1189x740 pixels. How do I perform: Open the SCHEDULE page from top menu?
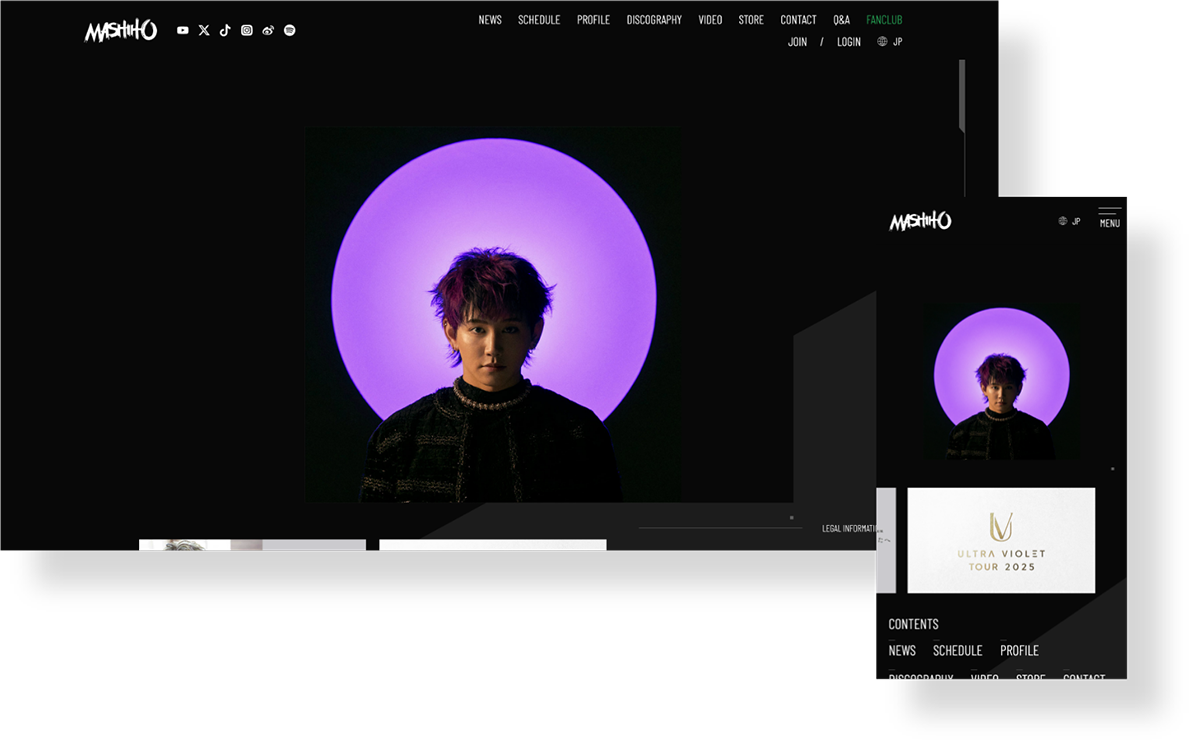539,20
